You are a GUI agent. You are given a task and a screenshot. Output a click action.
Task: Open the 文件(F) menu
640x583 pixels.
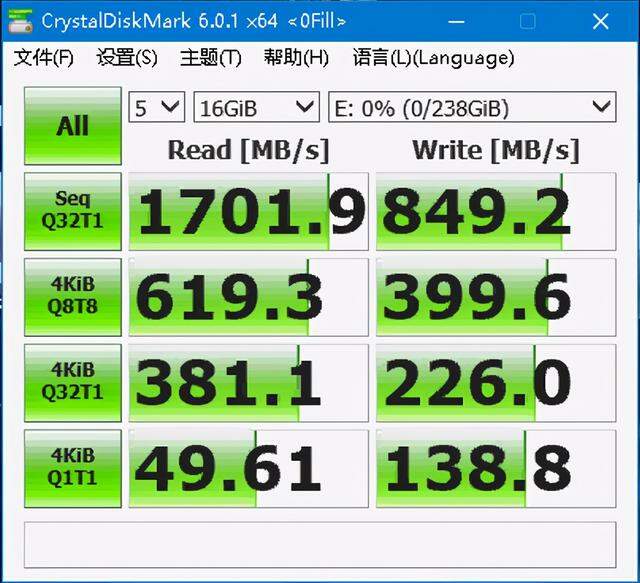pos(43,58)
